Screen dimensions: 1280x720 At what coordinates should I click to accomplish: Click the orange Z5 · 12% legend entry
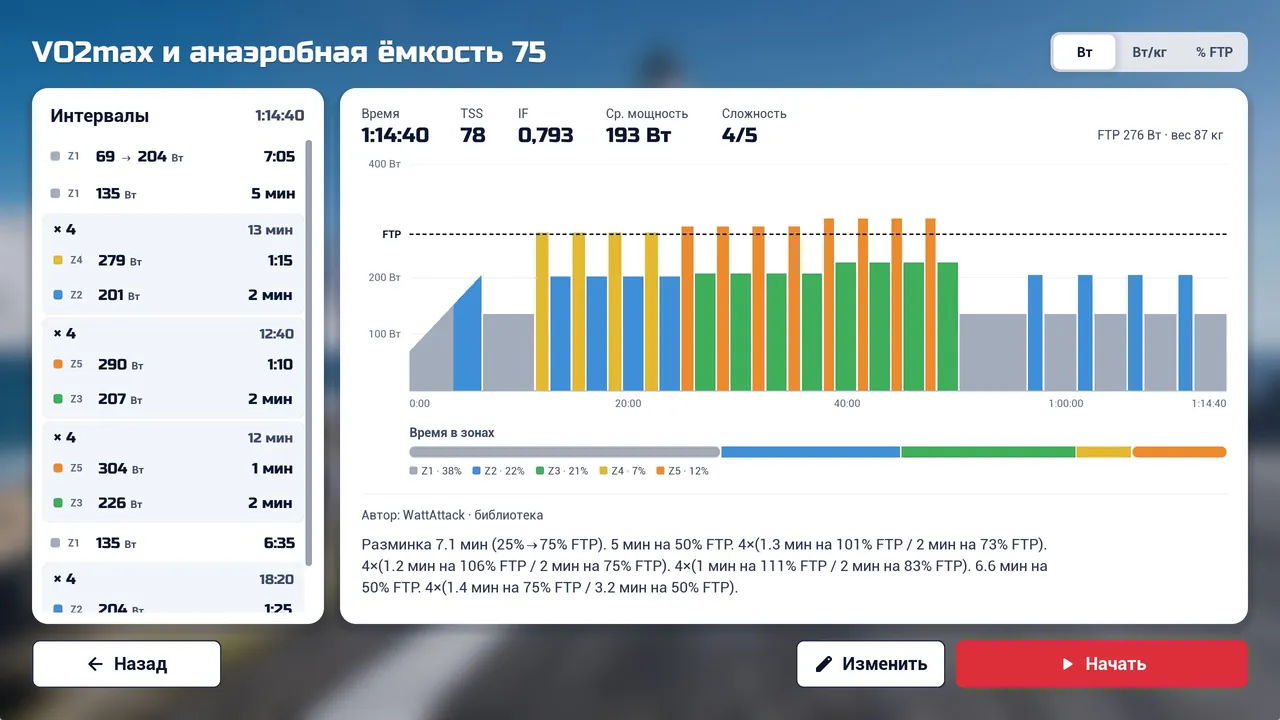682,471
